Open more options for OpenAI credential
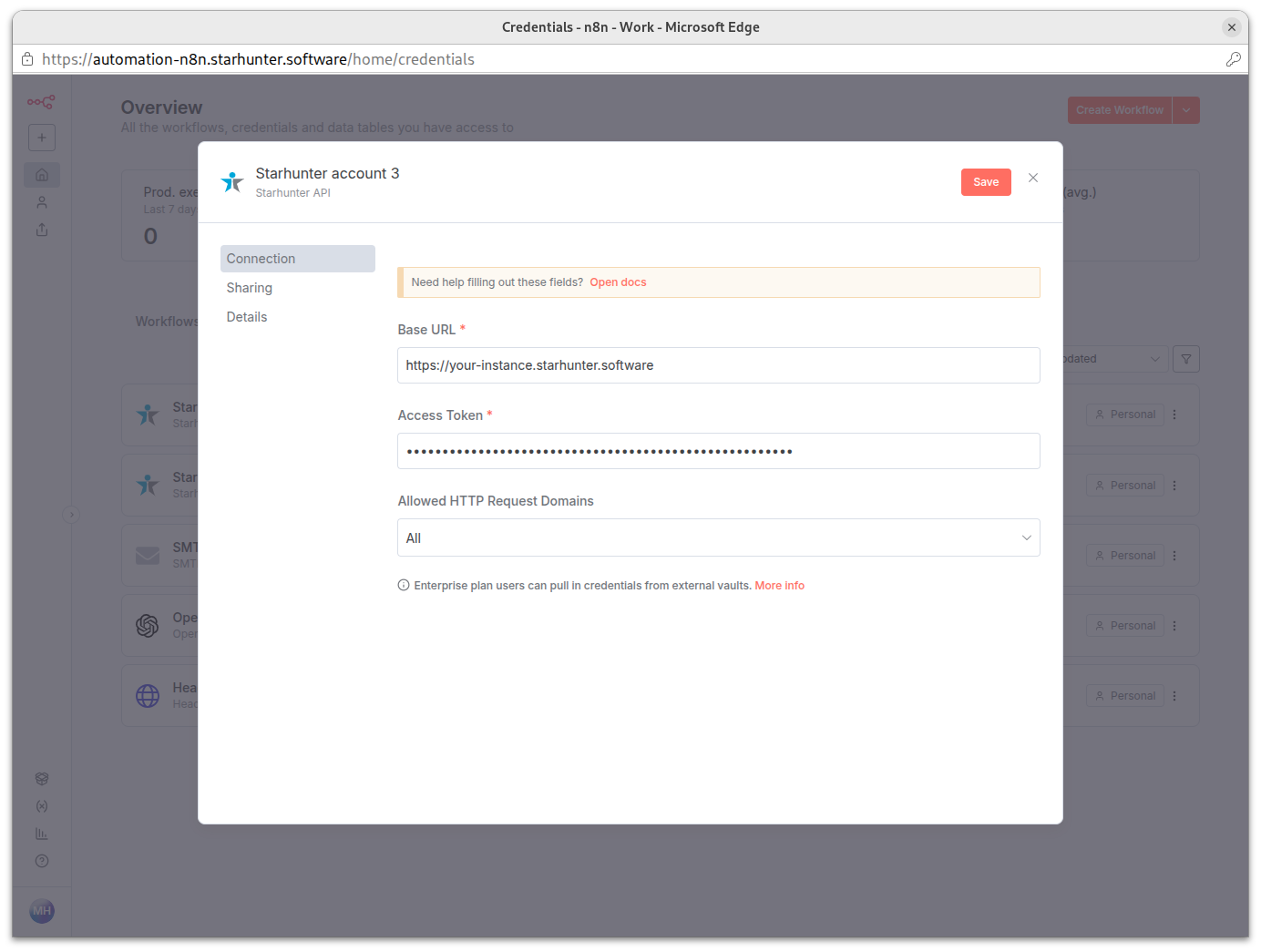The width and height of the screenshot is (1261, 952). [x=1174, y=626]
